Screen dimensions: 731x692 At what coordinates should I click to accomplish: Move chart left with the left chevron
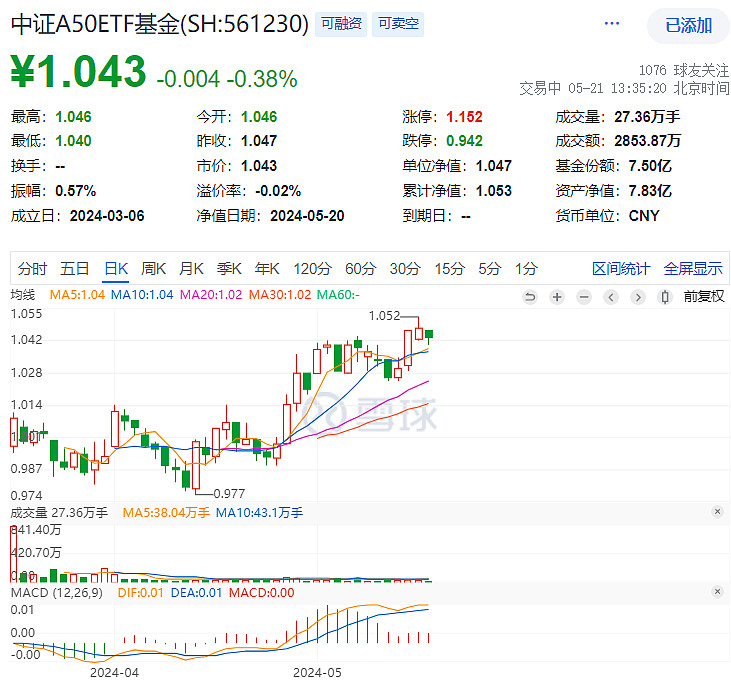[x=611, y=297]
